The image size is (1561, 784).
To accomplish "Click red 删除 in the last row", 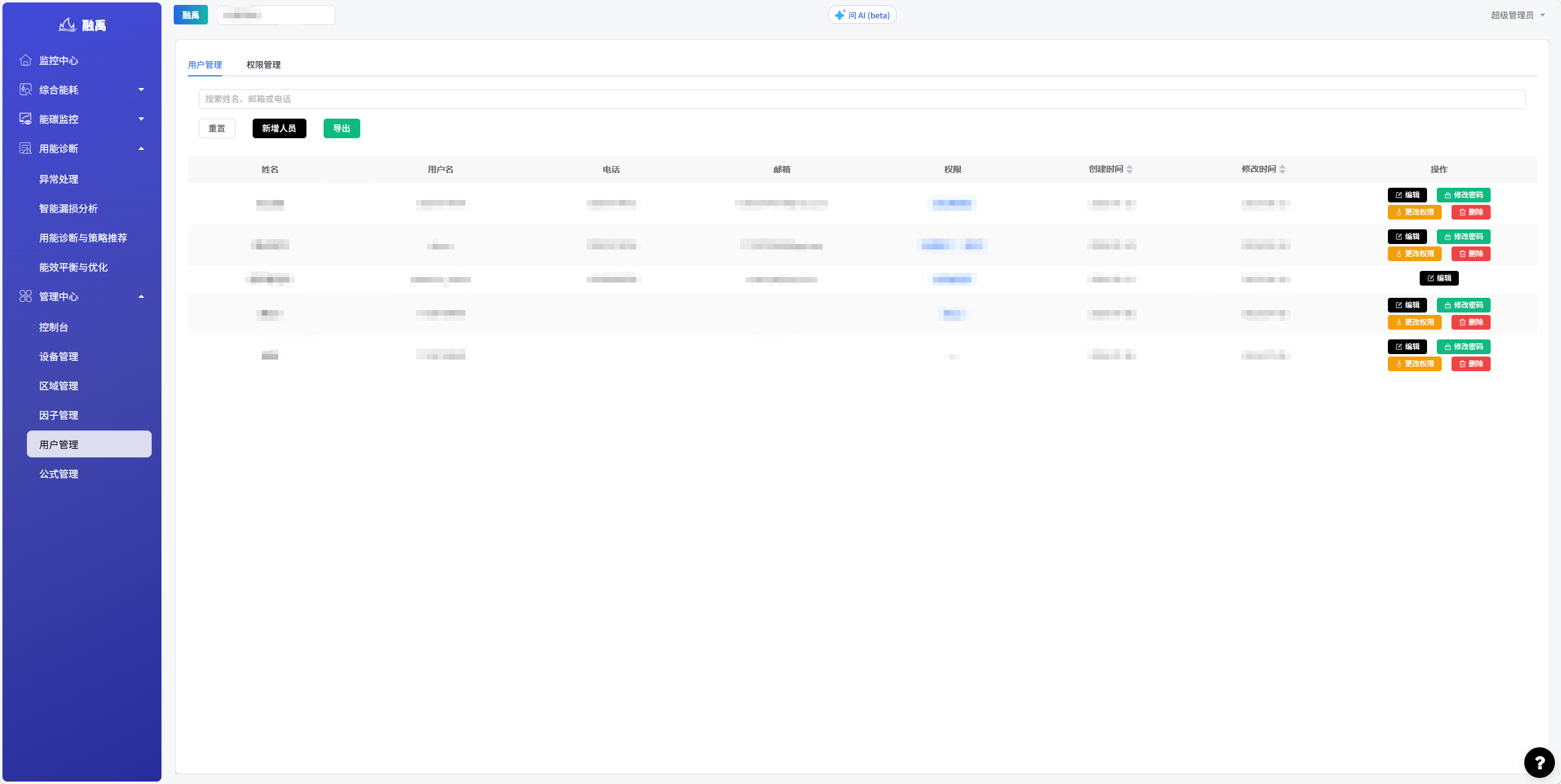I will pos(1470,364).
